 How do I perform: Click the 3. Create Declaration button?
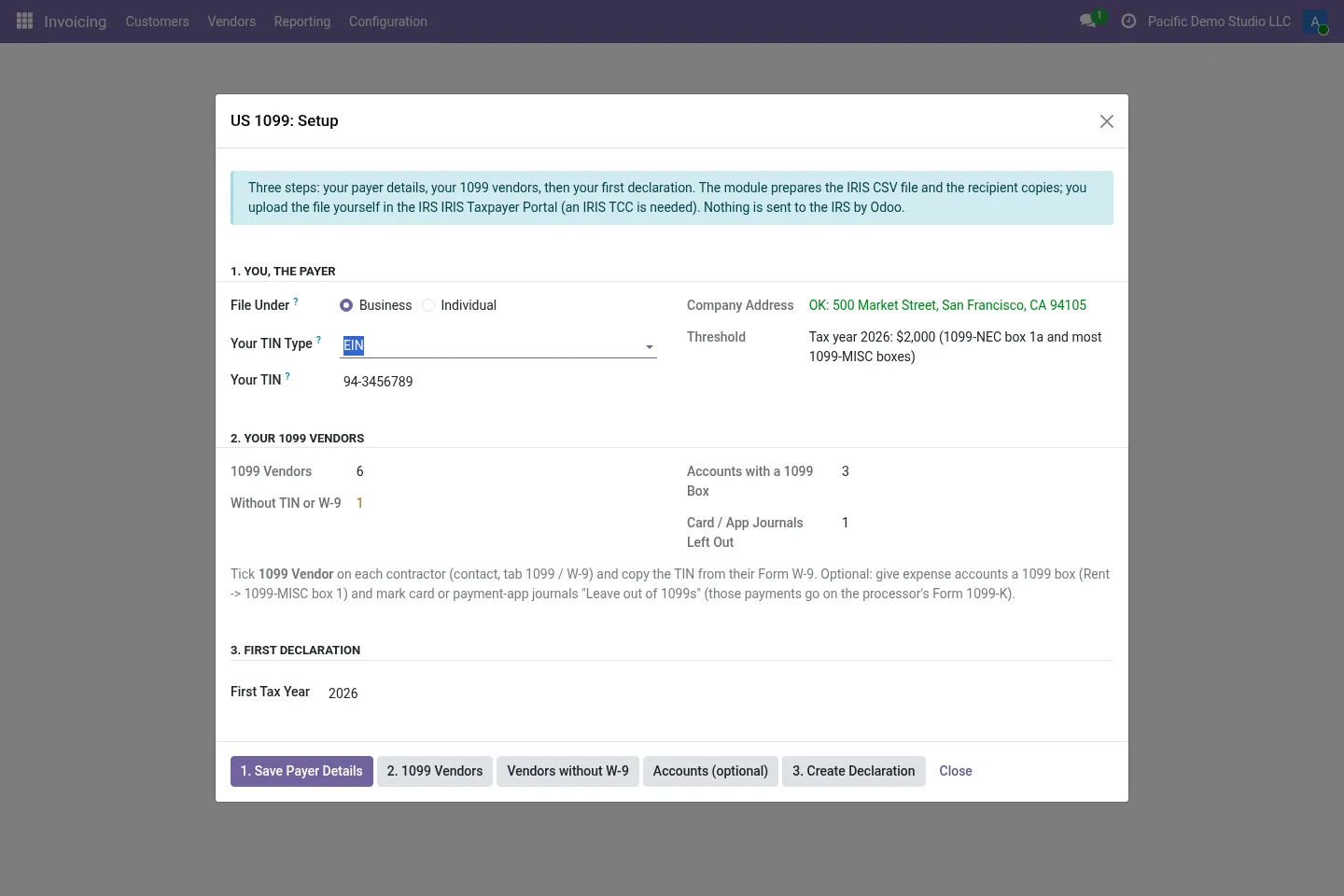click(854, 771)
